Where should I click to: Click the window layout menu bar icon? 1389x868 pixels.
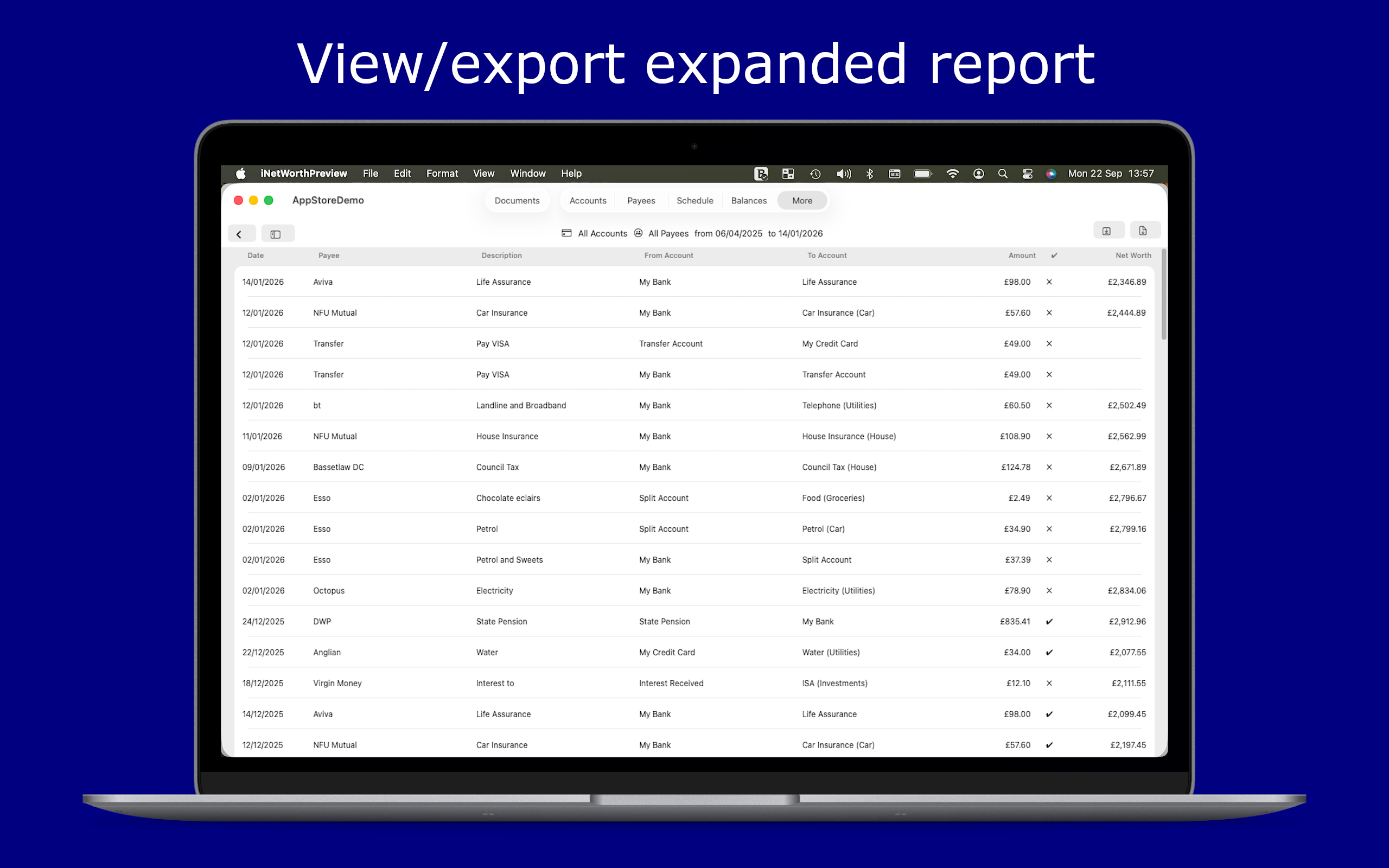click(788, 174)
